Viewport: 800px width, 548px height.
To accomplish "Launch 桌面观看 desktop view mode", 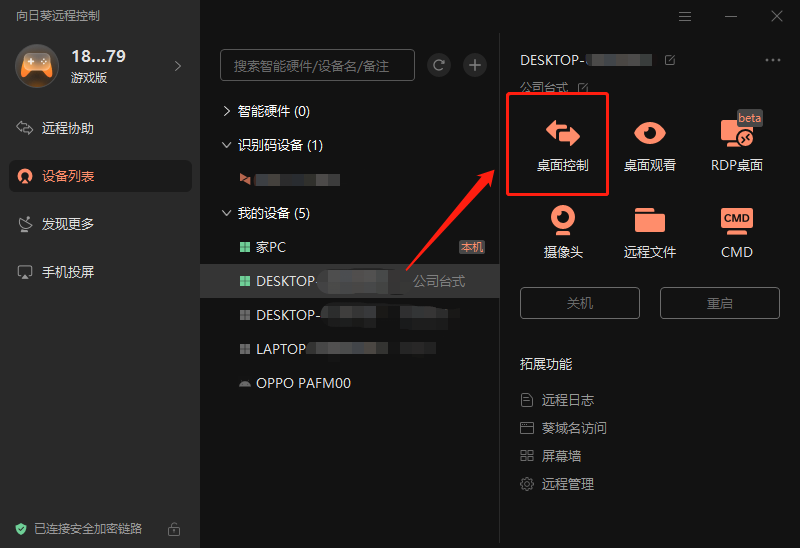I will [x=650, y=143].
